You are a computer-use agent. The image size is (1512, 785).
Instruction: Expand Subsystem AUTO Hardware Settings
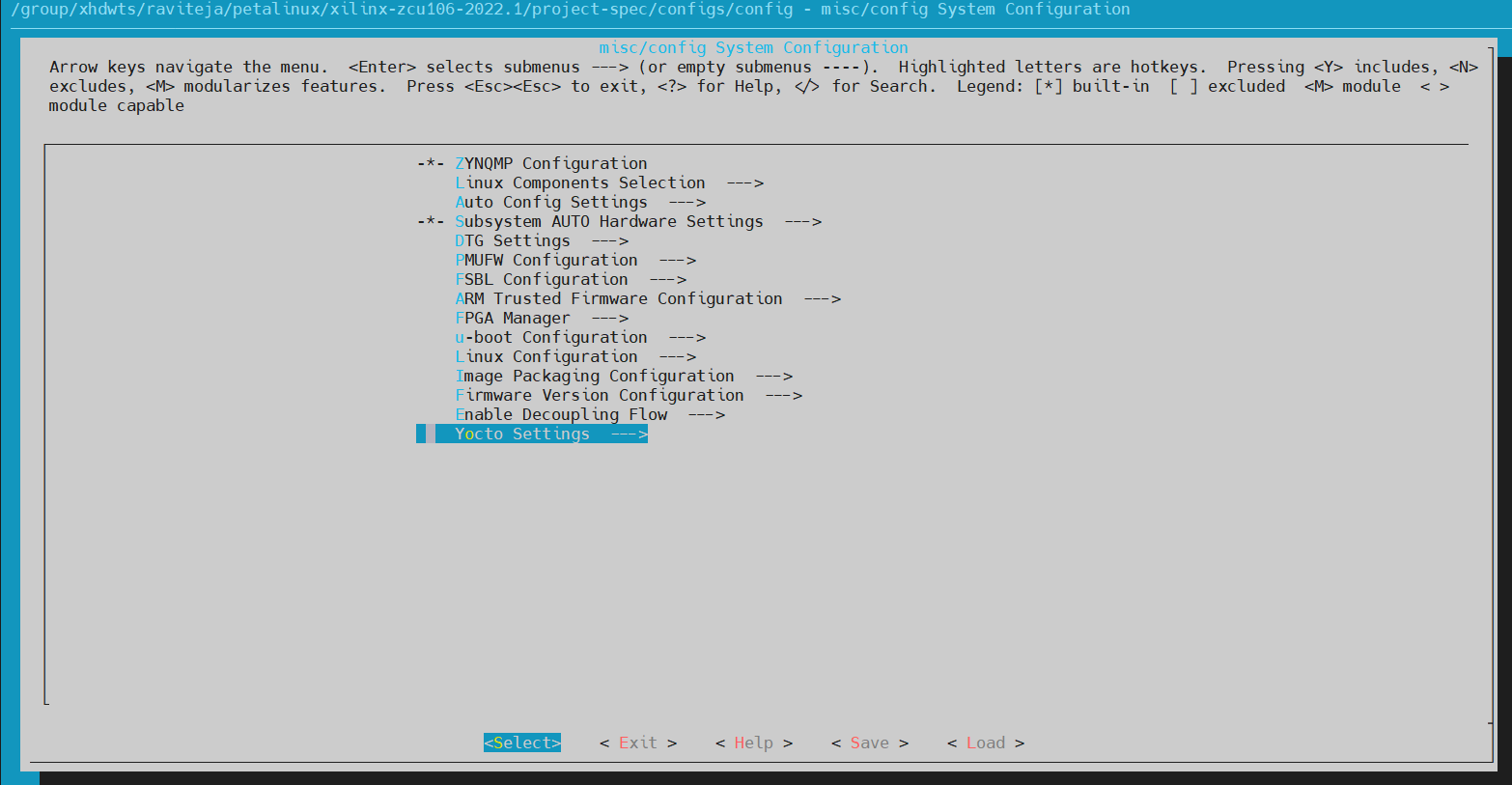[609, 221]
